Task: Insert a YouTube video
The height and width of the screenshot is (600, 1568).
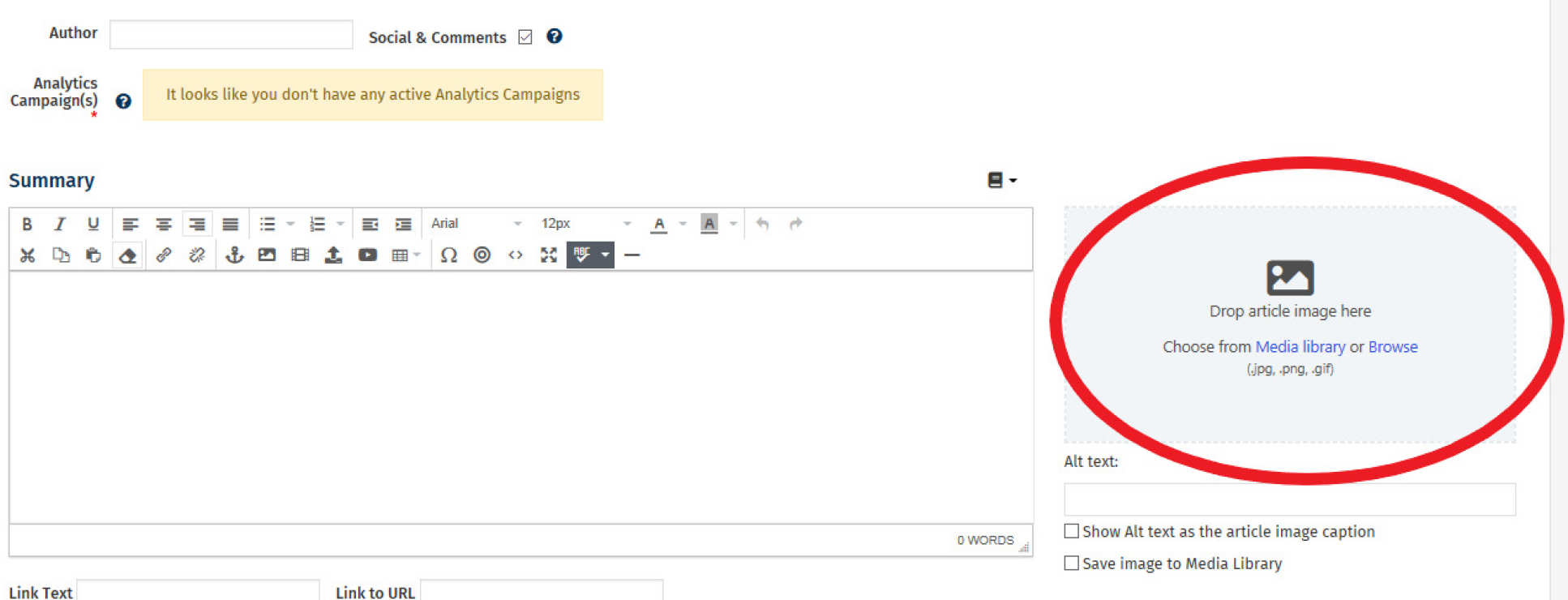Action: pos(367,255)
